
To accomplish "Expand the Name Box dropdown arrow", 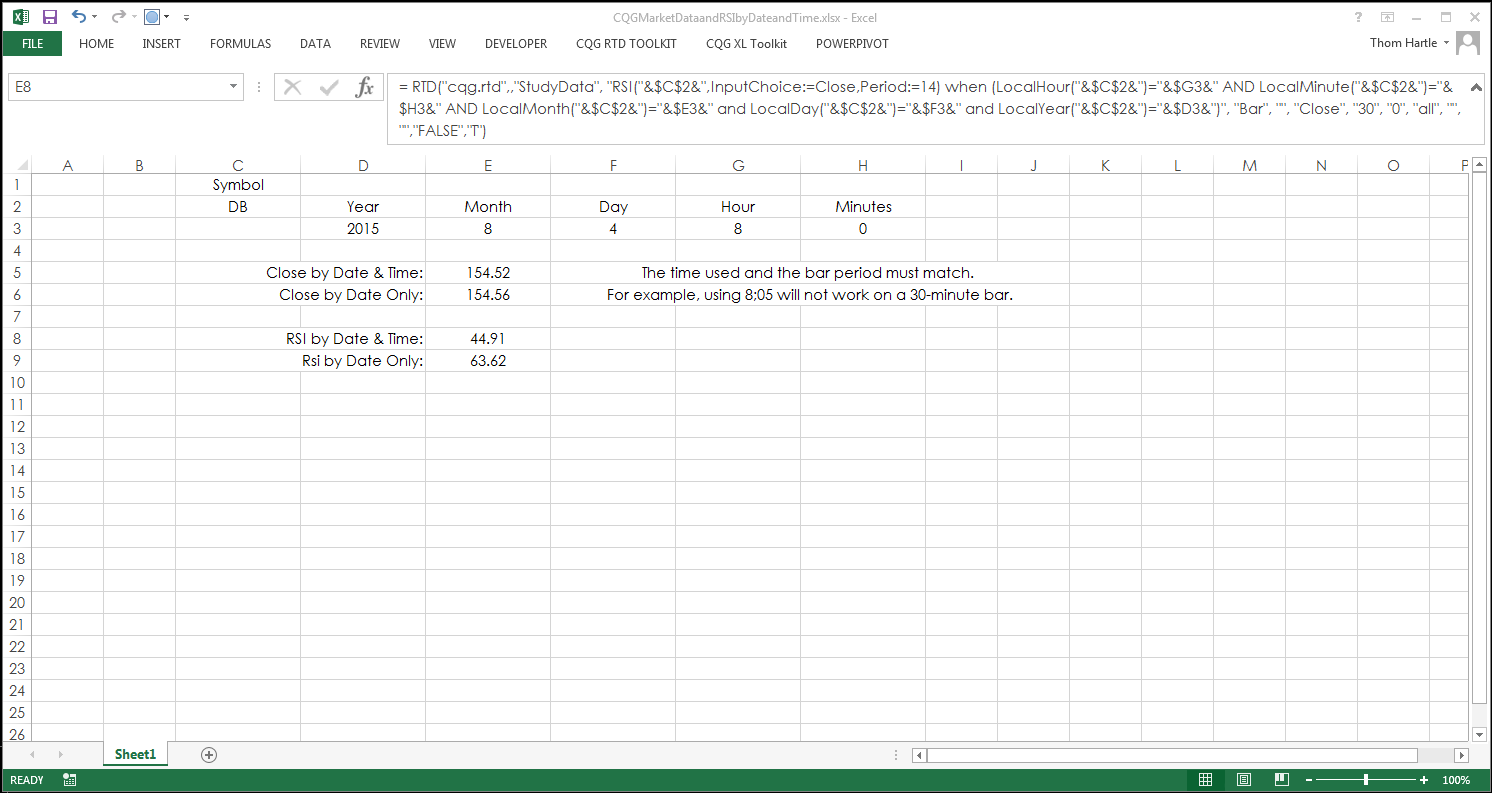I will 234,87.
